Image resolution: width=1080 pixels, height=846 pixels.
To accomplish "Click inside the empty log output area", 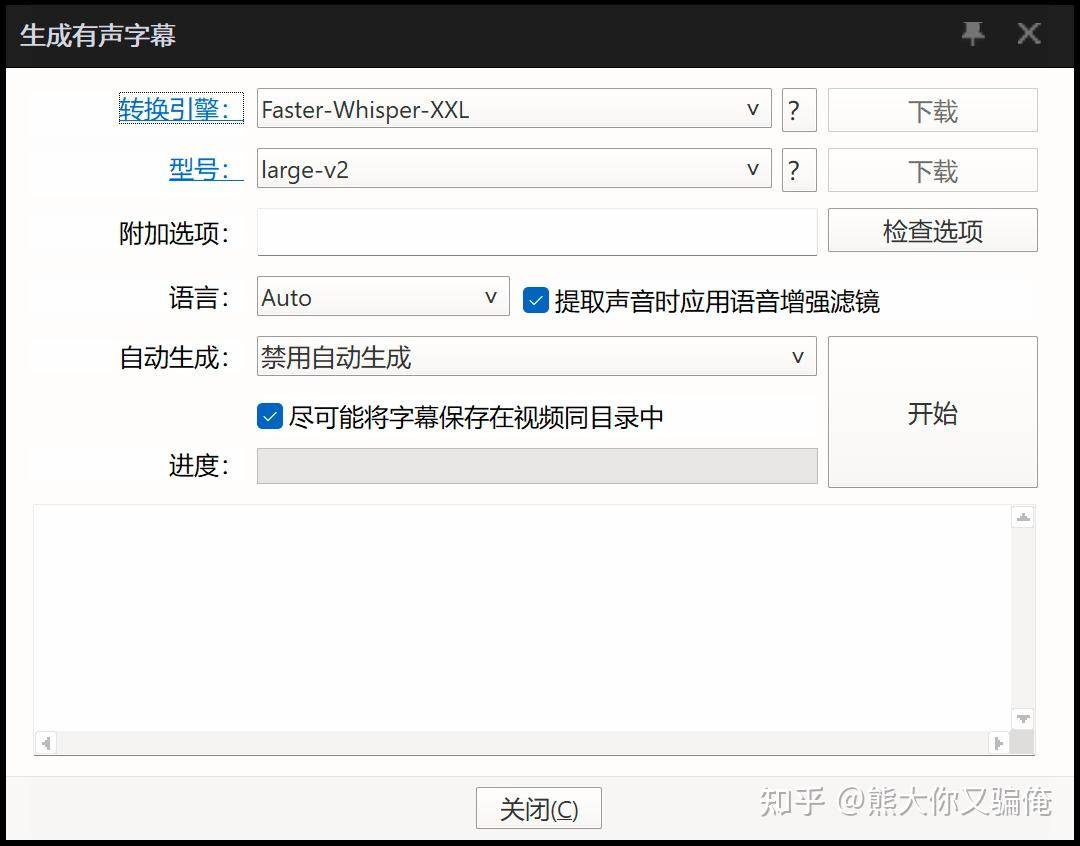I will click(x=522, y=618).
